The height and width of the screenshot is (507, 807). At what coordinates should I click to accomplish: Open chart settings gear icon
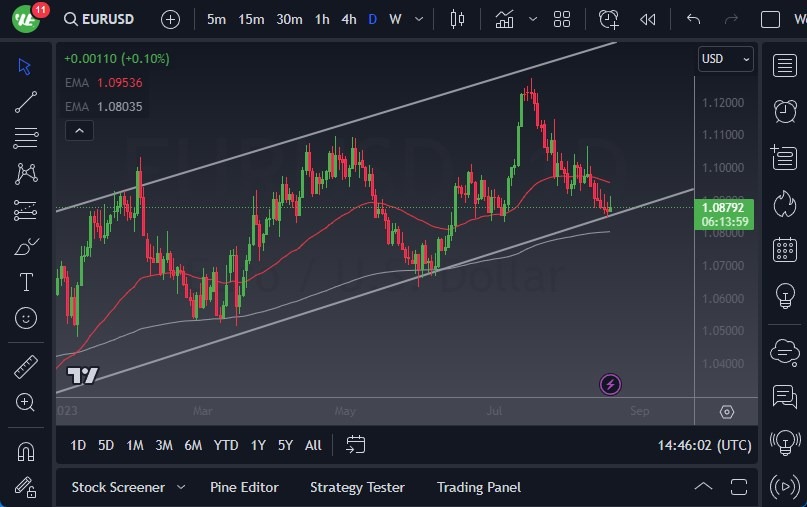[727, 412]
